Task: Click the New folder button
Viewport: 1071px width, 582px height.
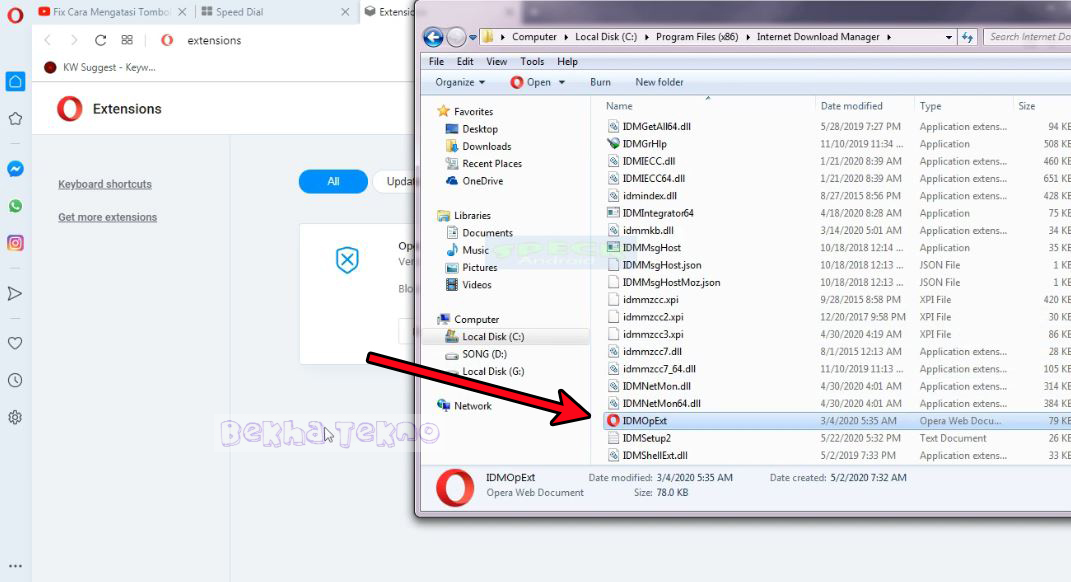Action: pyautogui.click(x=659, y=82)
